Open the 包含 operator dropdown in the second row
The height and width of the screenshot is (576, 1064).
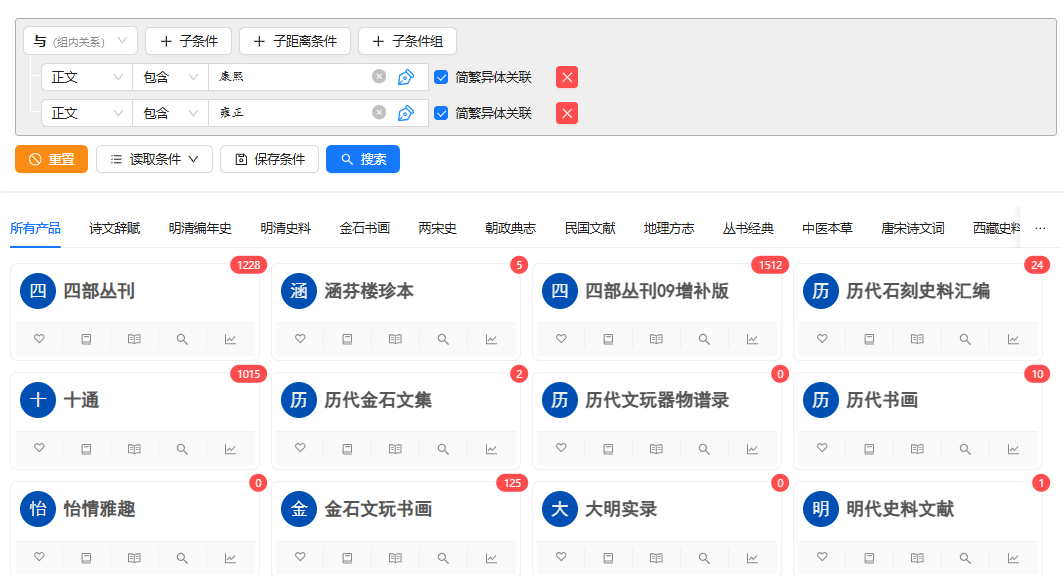click(170, 113)
